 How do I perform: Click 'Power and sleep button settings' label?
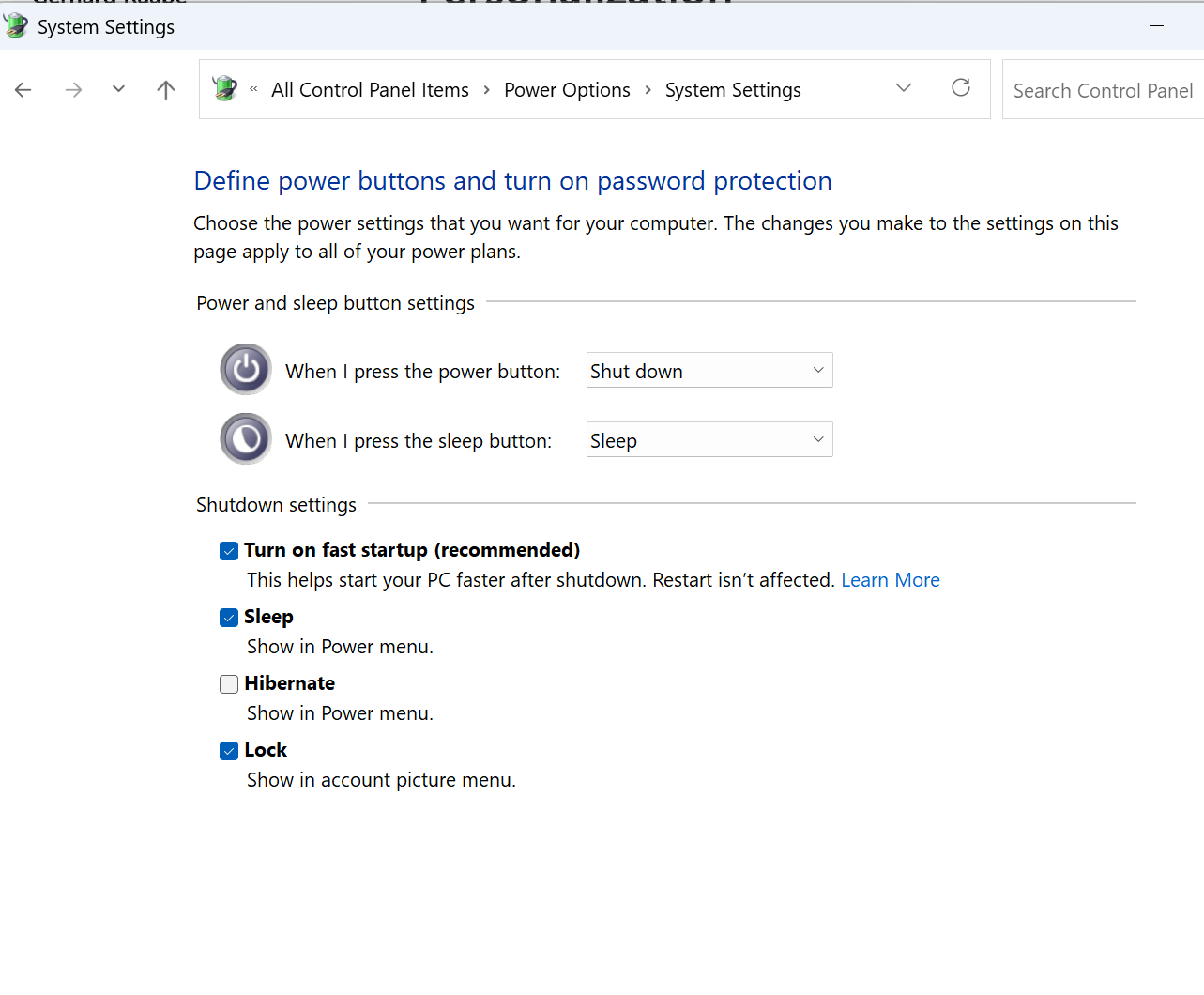click(x=335, y=303)
